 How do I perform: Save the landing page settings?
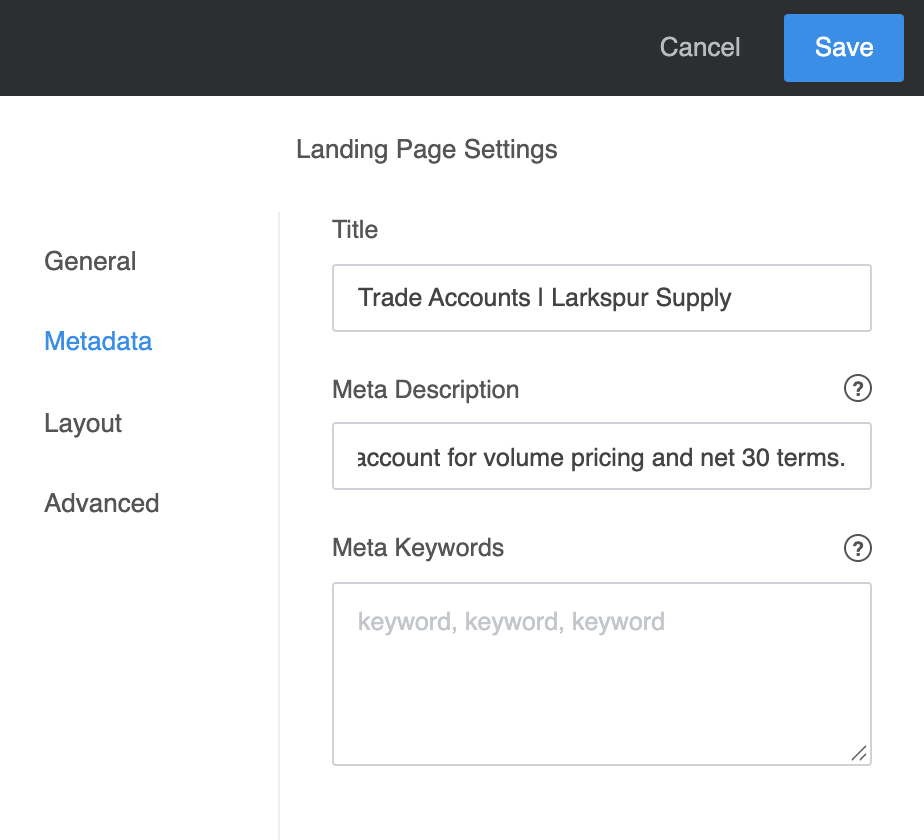pos(843,48)
